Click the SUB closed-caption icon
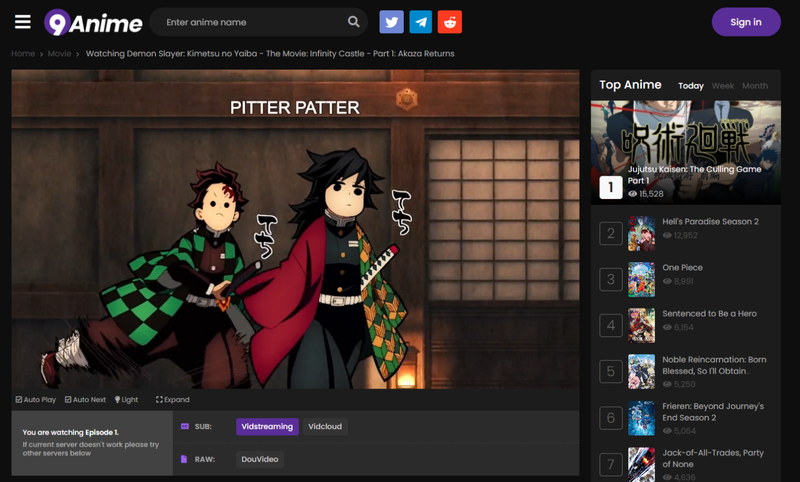Screen dimensions: 800x482 tap(185, 426)
